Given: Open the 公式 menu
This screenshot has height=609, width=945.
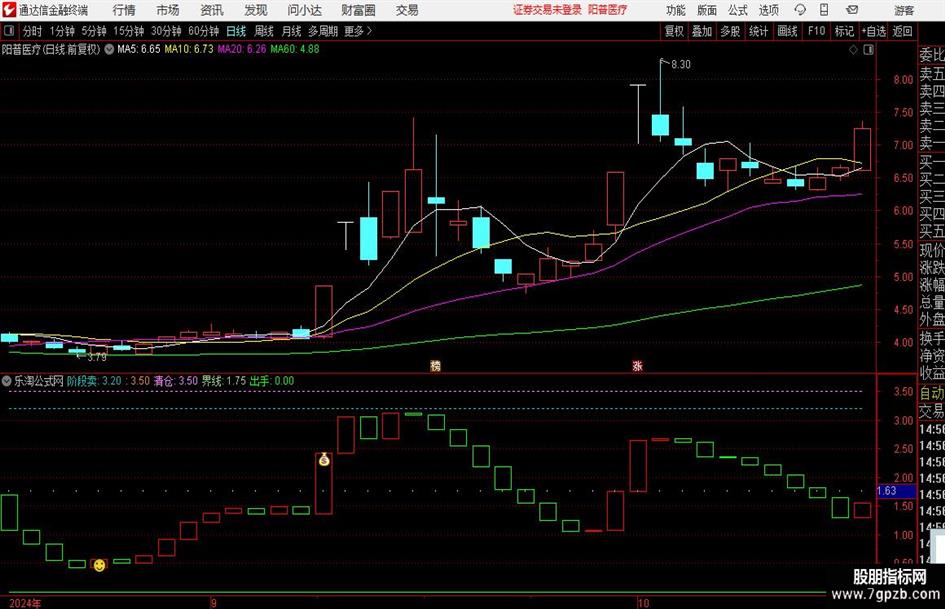Looking at the screenshot, I should [737, 10].
